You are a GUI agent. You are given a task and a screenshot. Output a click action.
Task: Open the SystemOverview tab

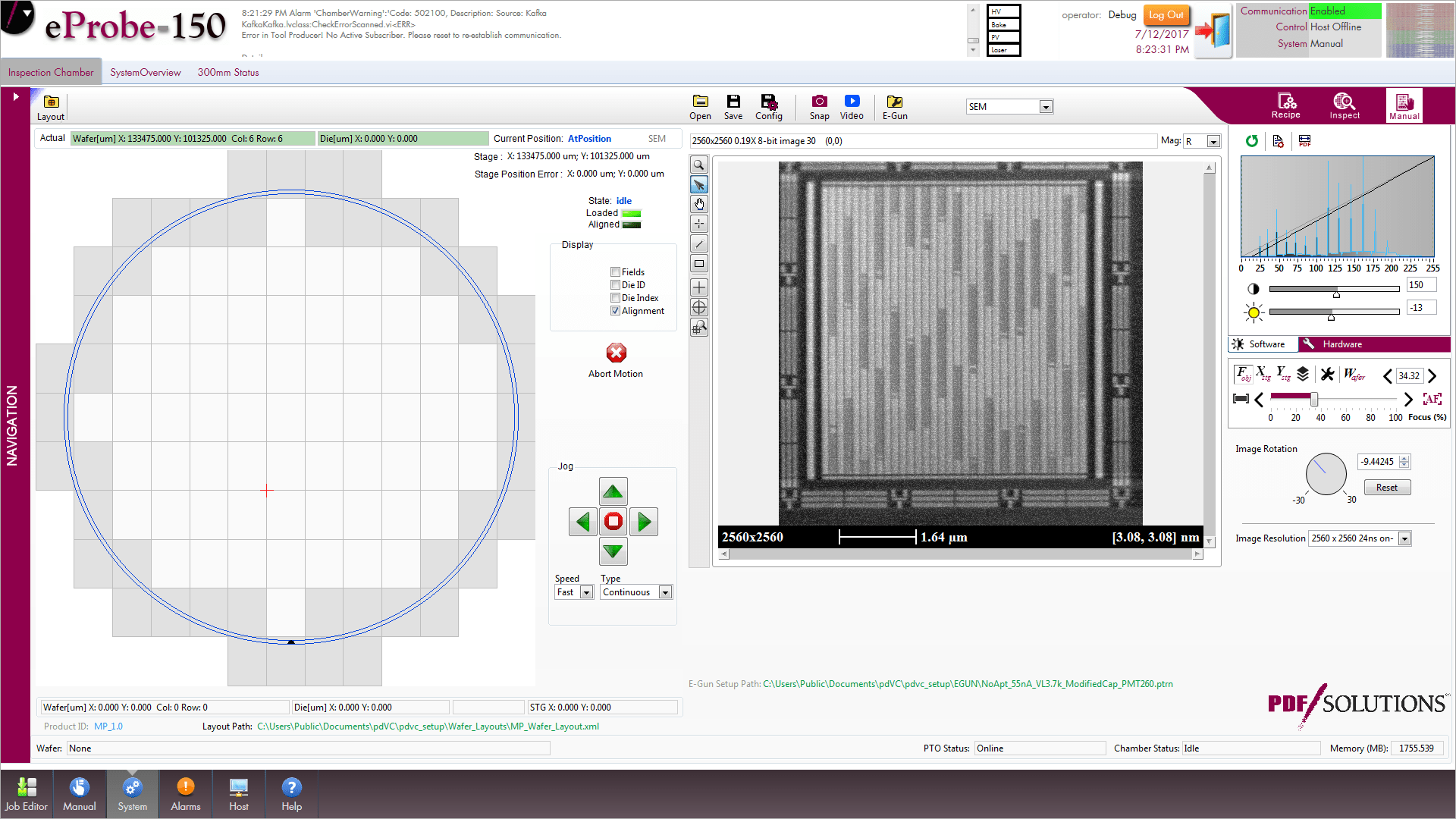[x=146, y=72]
